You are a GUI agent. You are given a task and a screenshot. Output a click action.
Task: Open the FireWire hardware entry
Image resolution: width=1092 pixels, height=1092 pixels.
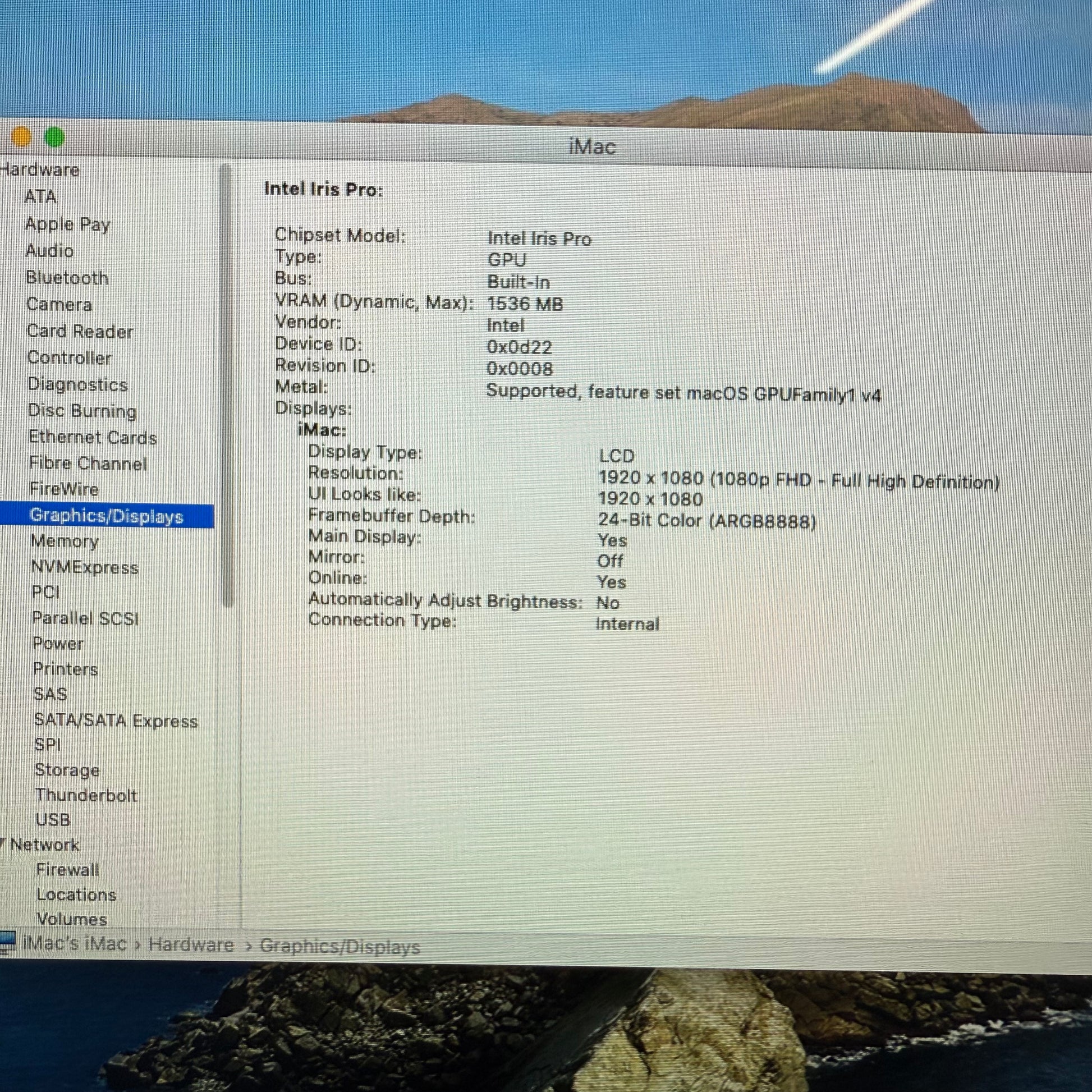pyautogui.click(x=64, y=489)
